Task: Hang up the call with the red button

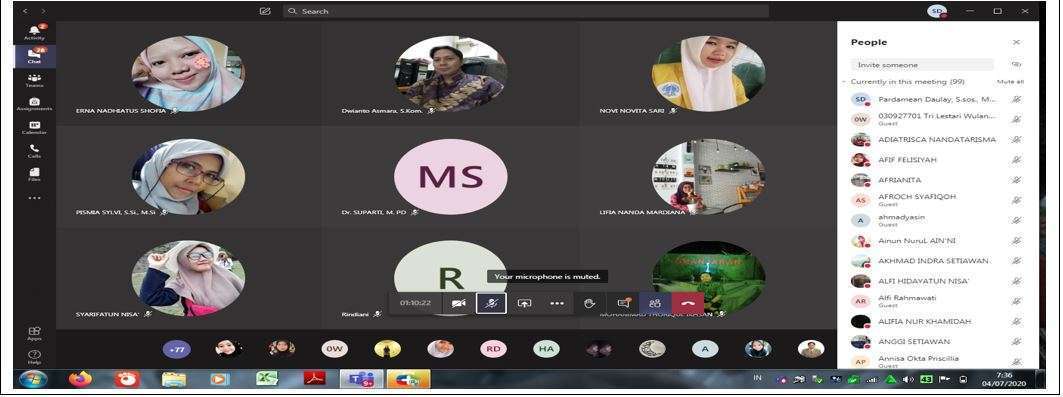Action: (x=687, y=304)
